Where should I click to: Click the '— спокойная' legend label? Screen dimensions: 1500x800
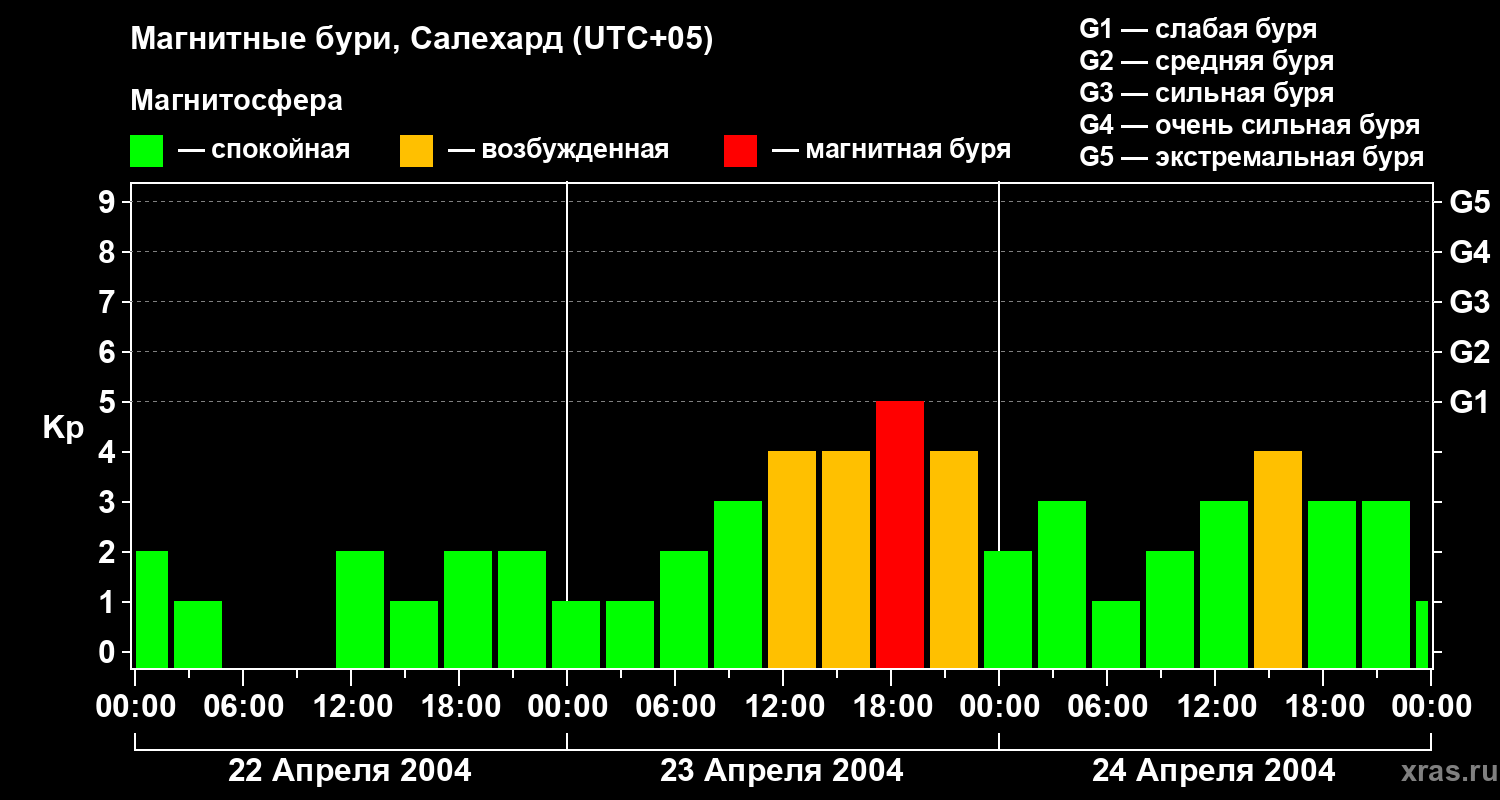click(x=264, y=151)
